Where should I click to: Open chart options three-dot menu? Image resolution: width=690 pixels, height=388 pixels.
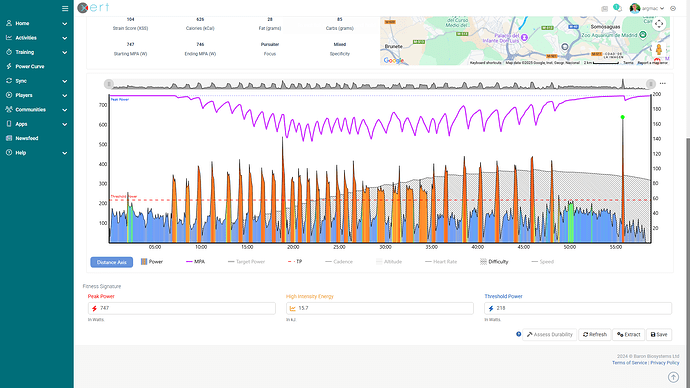(663, 84)
